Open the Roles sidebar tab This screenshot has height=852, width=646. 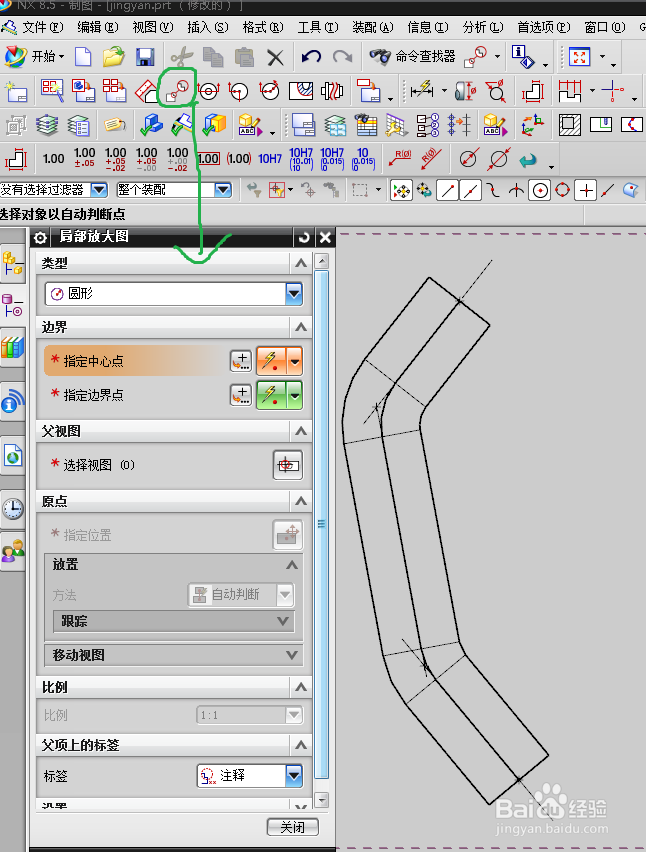[12, 550]
